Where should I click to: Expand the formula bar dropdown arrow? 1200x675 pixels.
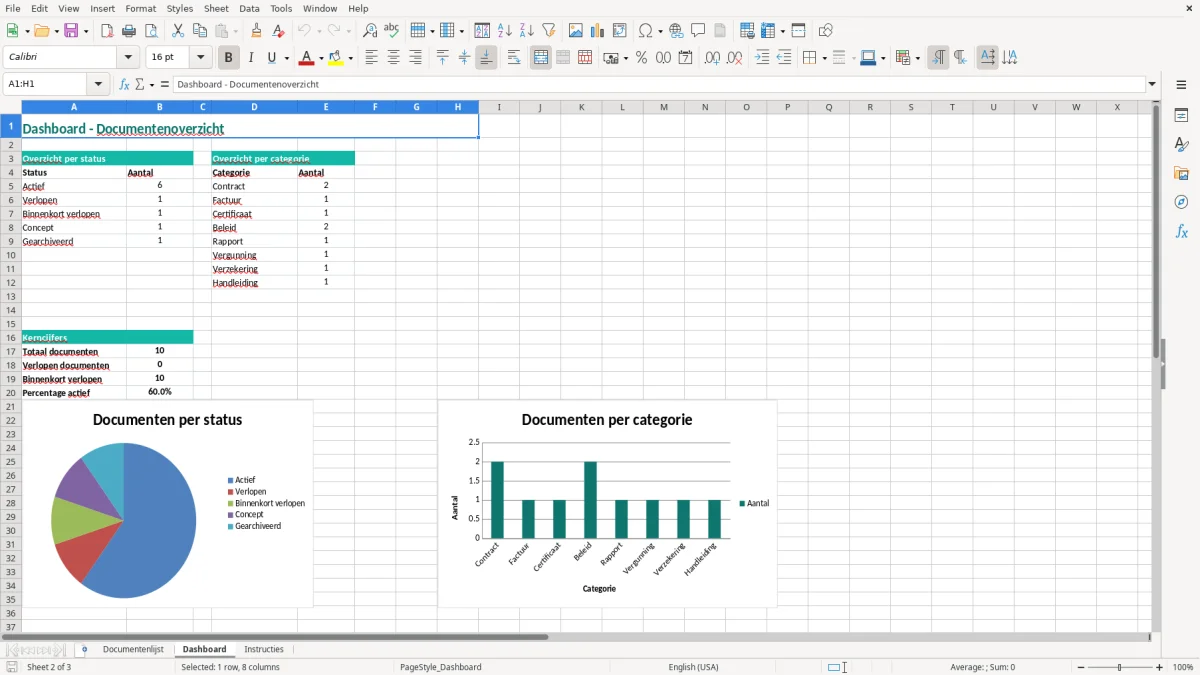tap(1152, 84)
